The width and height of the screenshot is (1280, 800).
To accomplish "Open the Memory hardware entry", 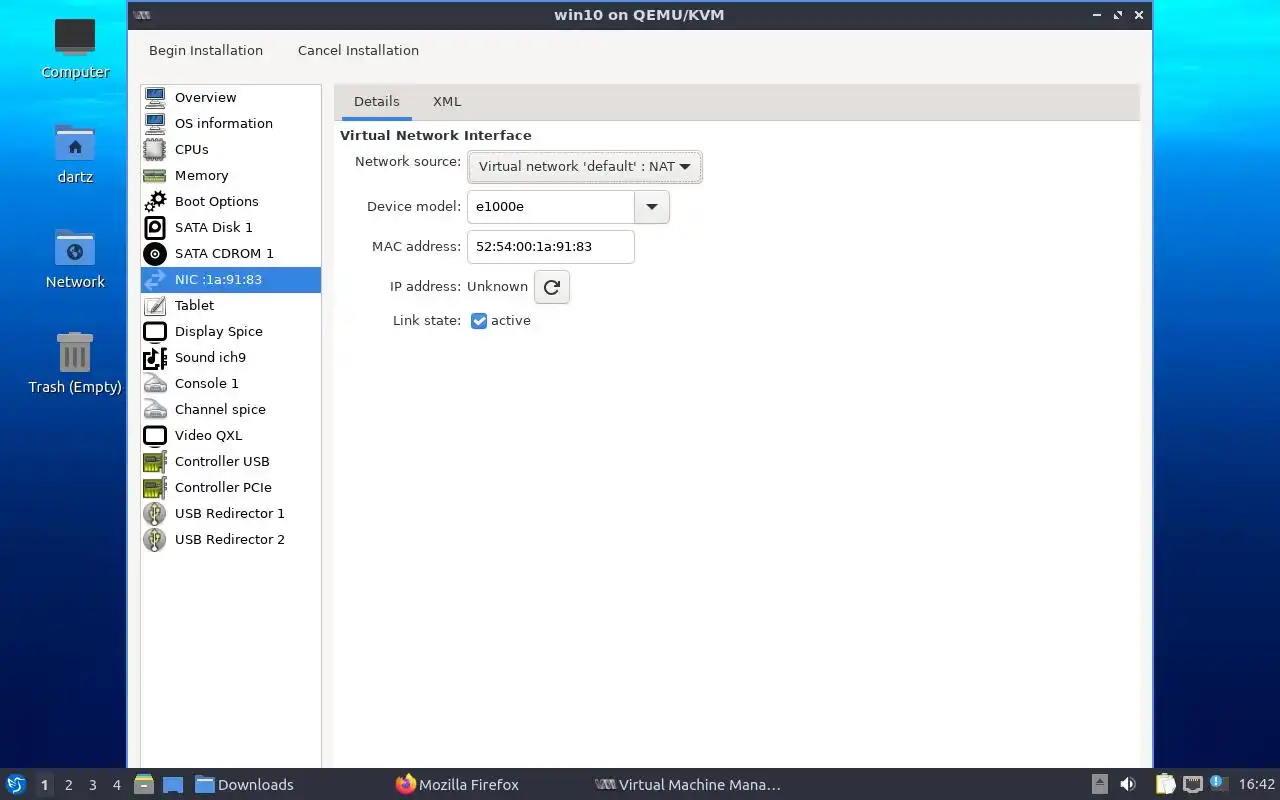I will click(230, 175).
